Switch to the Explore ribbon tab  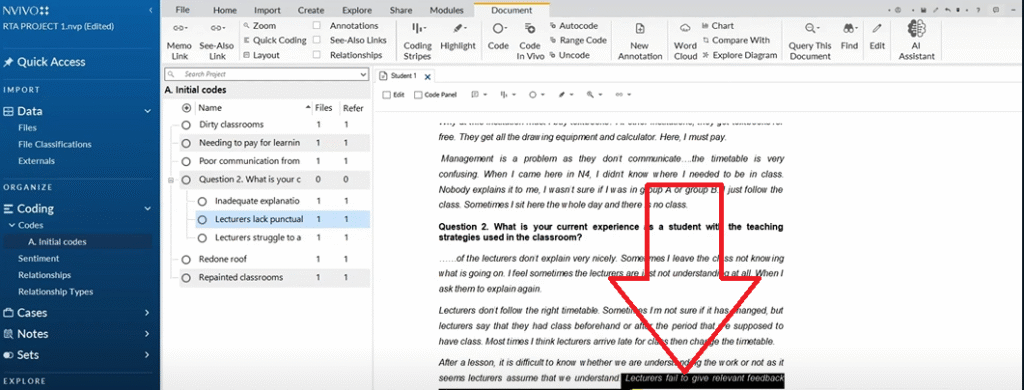click(357, 10)
